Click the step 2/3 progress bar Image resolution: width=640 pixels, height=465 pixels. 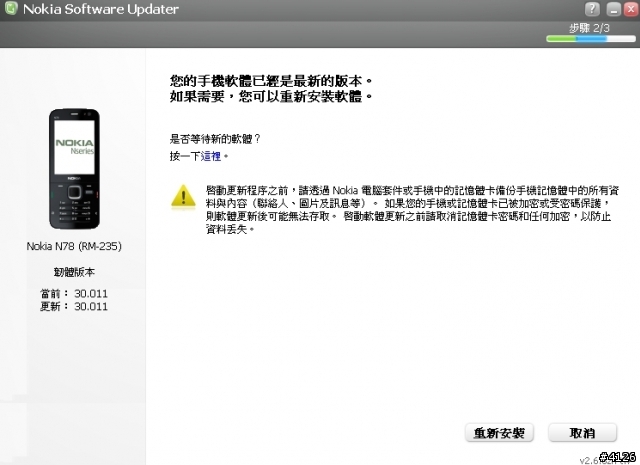pyautogui.click(x=591, y=39)
